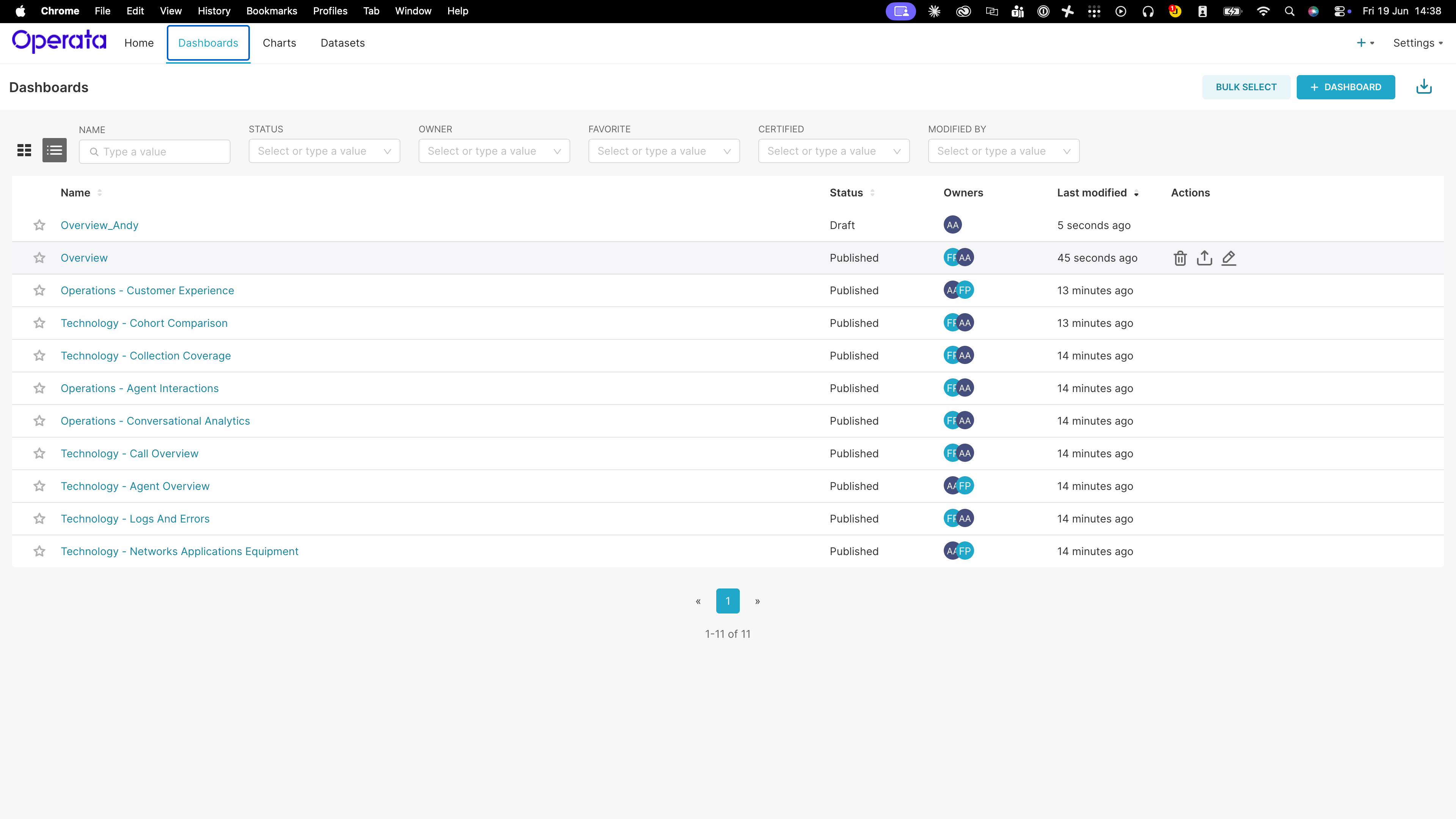Image resolution: width=1456 pixels, height=819 pixels.
Task: Switch to card grid view
Action: [x=24, y=151]
